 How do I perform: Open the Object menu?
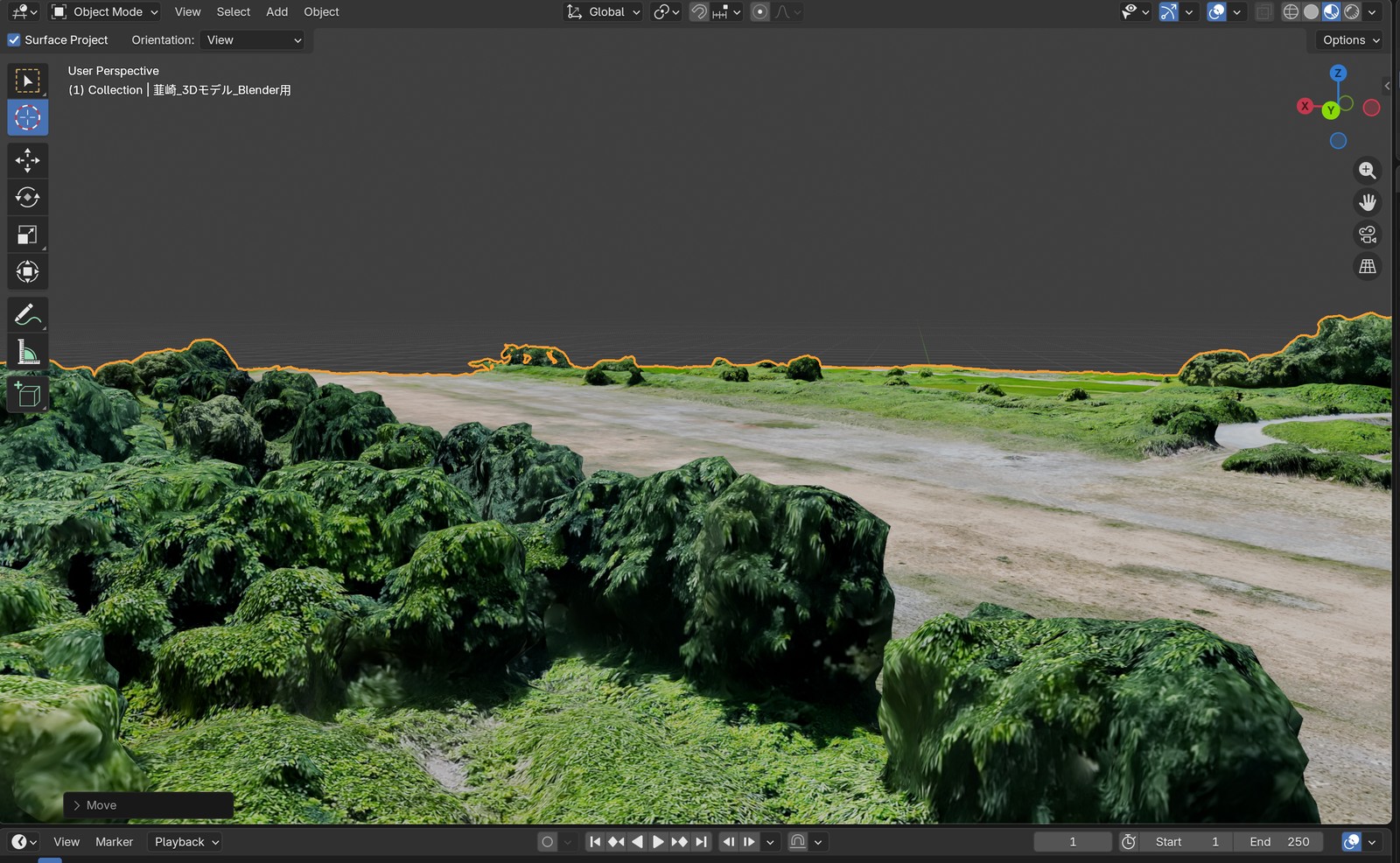pos(321,12)
